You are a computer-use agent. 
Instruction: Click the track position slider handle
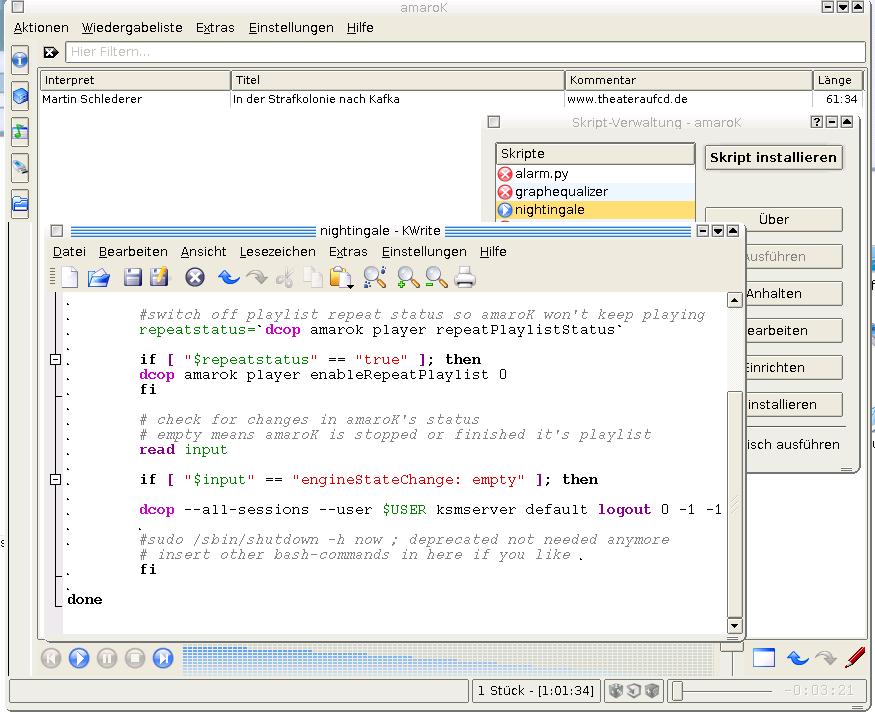(677, 691)
